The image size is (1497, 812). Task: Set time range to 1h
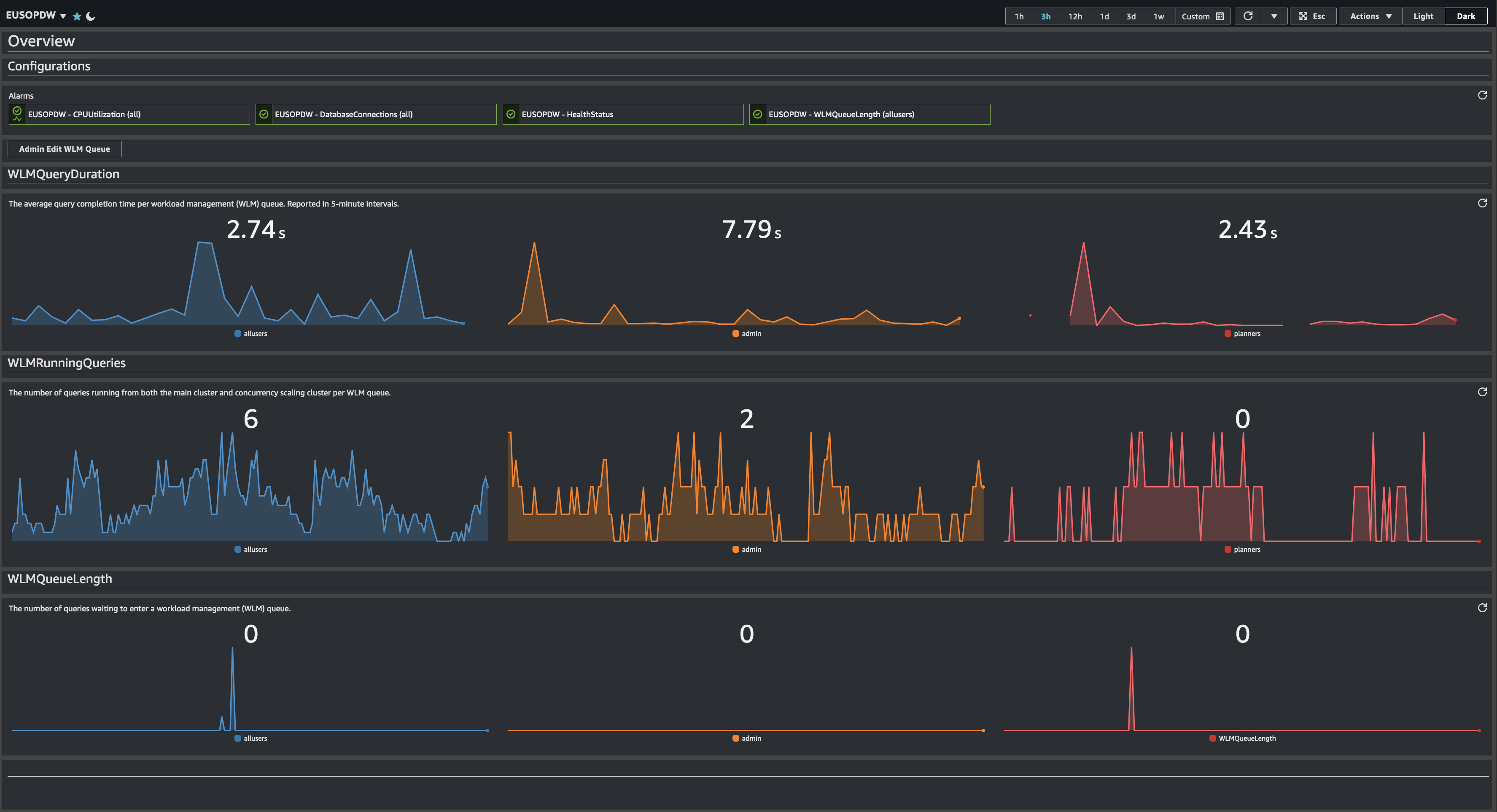coord(1019,16)
